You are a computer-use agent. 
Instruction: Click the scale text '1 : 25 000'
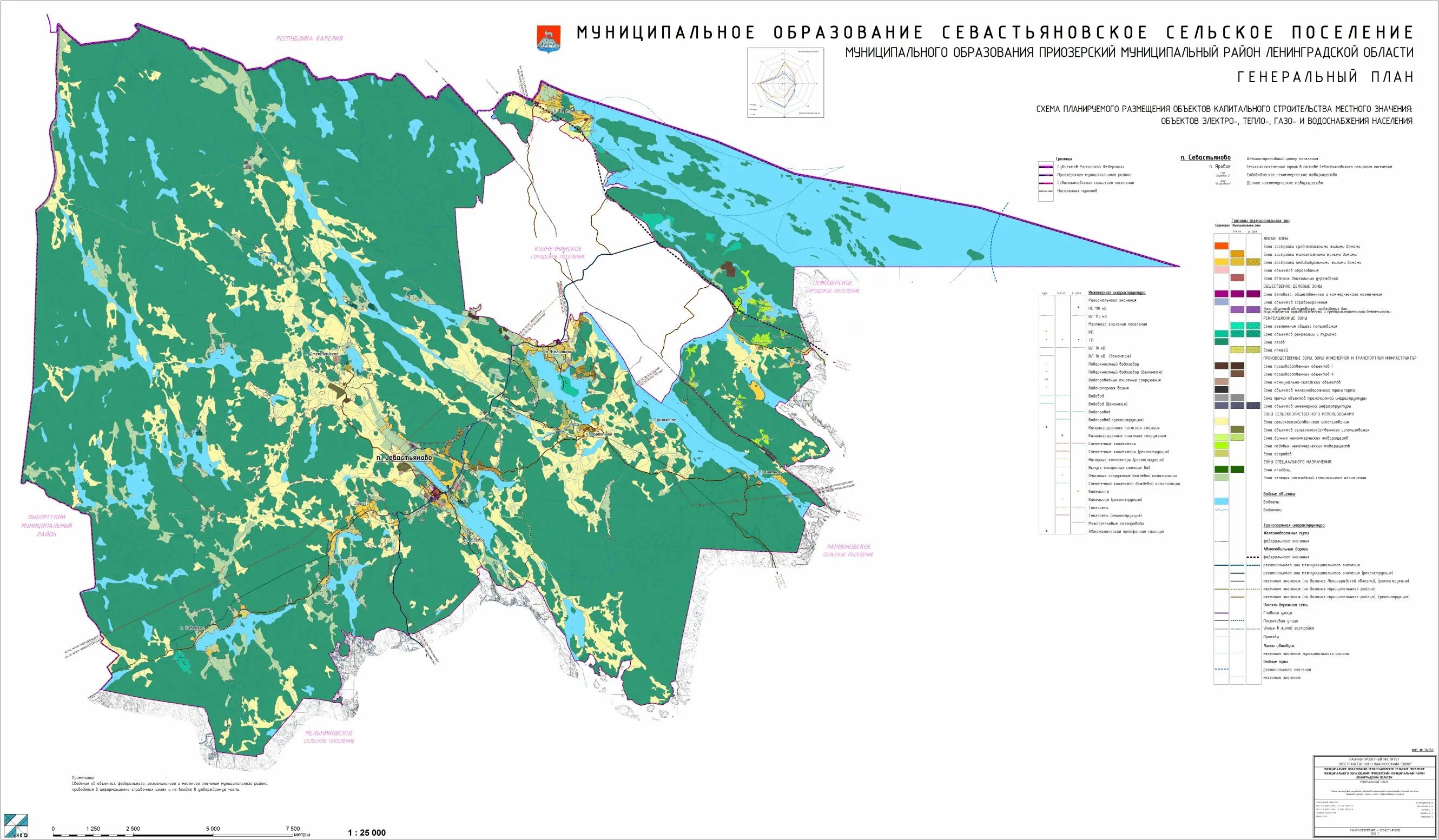(367, 832)
